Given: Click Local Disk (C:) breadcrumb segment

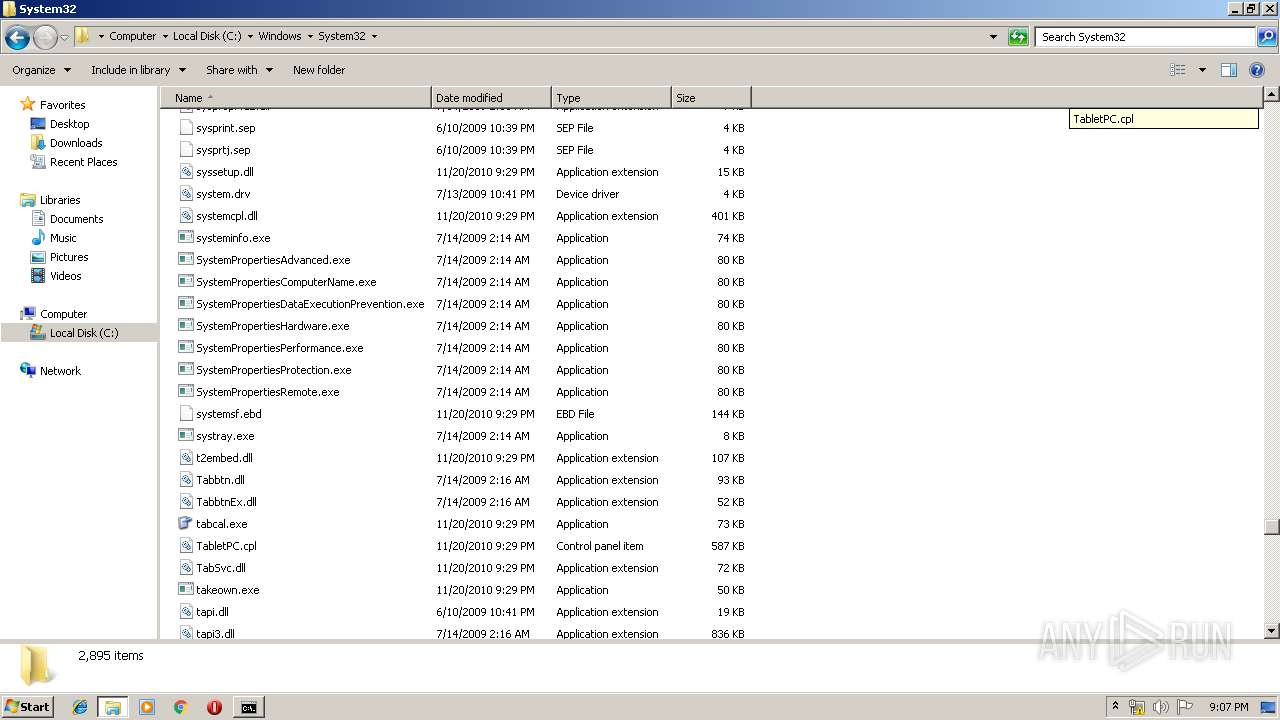Looking at the screenshot, I should 207,36.
